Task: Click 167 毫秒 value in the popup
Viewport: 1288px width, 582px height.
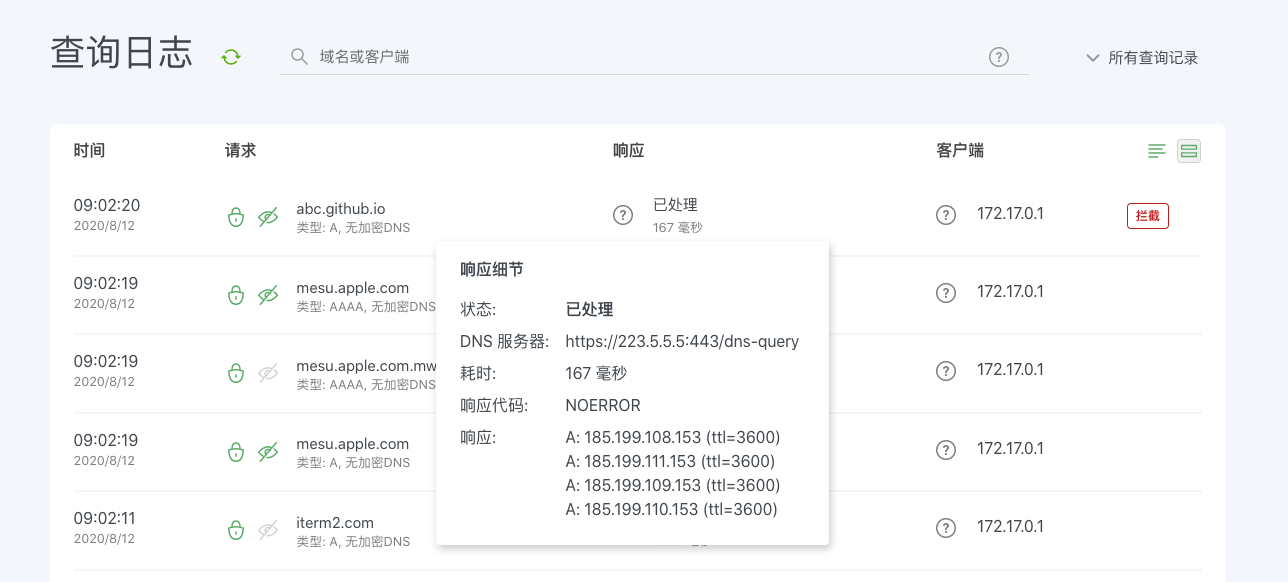Action: pos(596,373)
